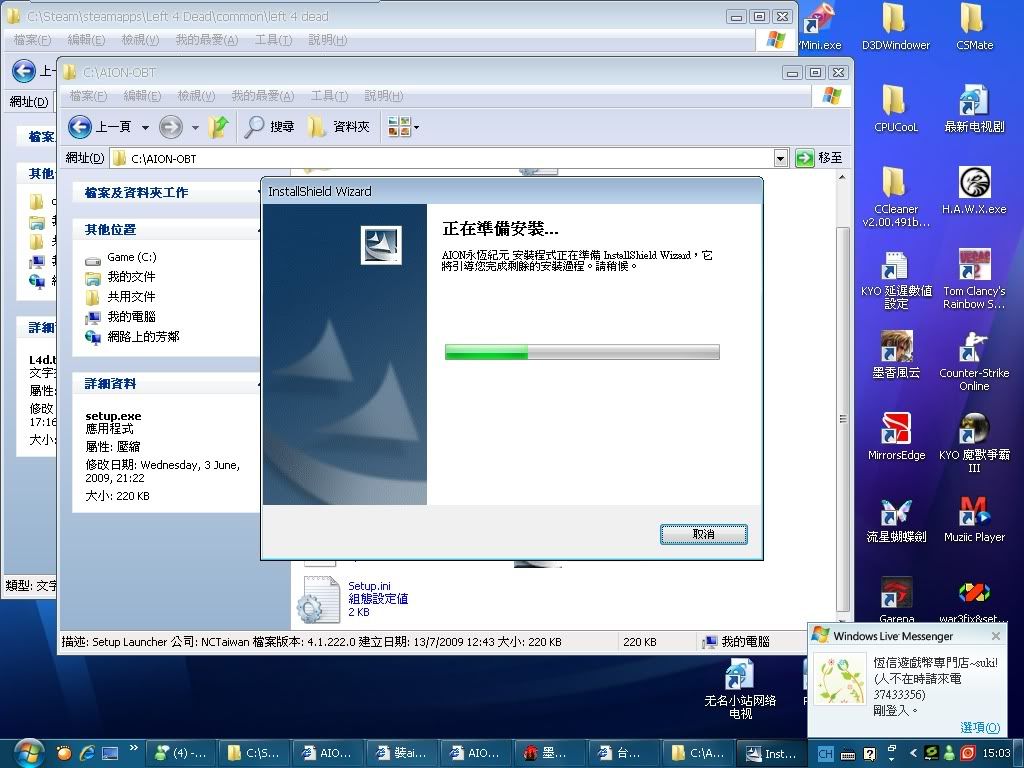Image resolution: width=1024 pixels, height=768 pixels.
Task: Open the 檔案(F) File menu
Action: (x=88, y=96)
